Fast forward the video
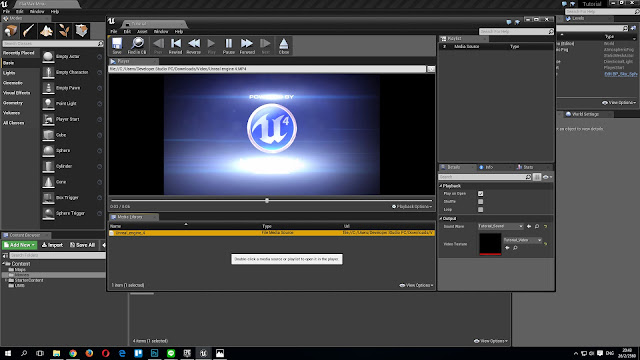The width and height of the screenshot is (640, 360). pos(247,46)
